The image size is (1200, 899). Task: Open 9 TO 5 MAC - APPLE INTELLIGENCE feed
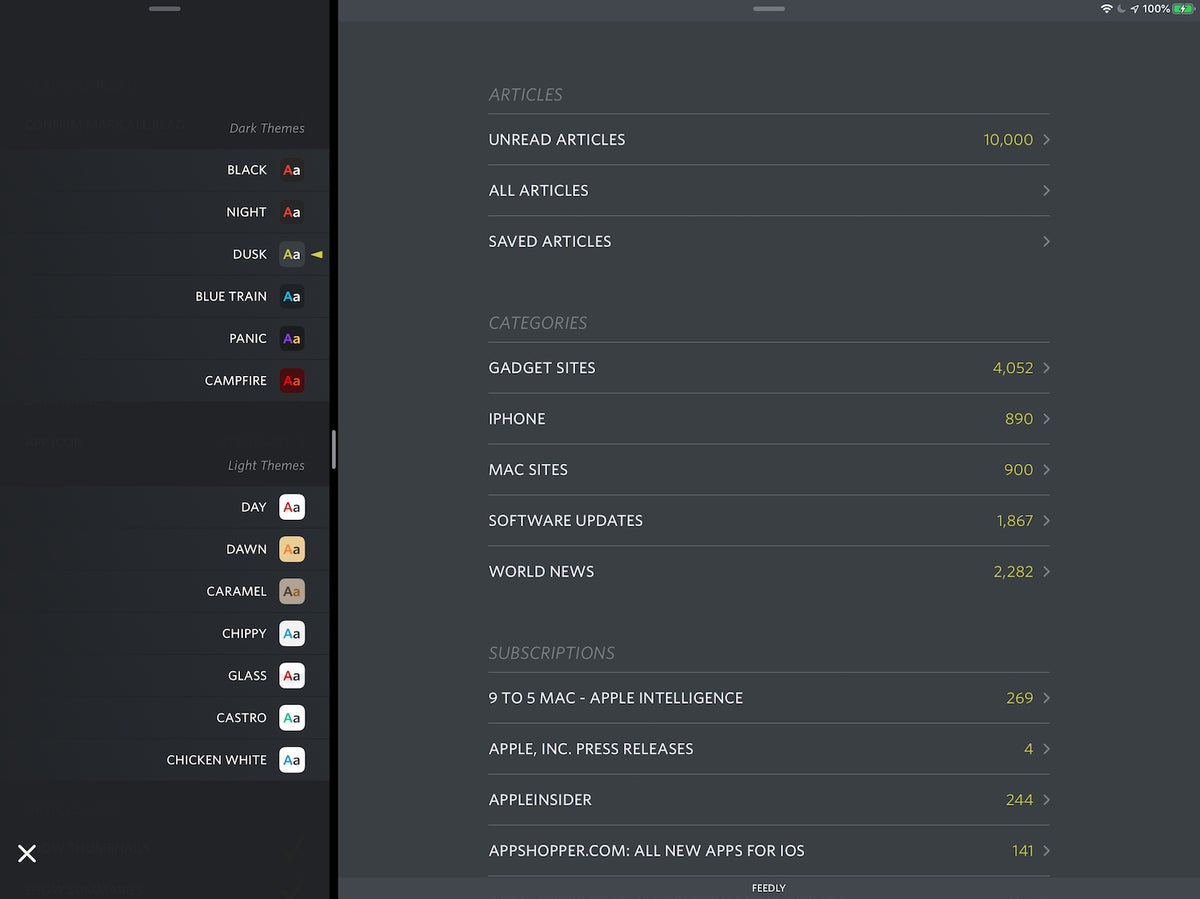[769, 698]
